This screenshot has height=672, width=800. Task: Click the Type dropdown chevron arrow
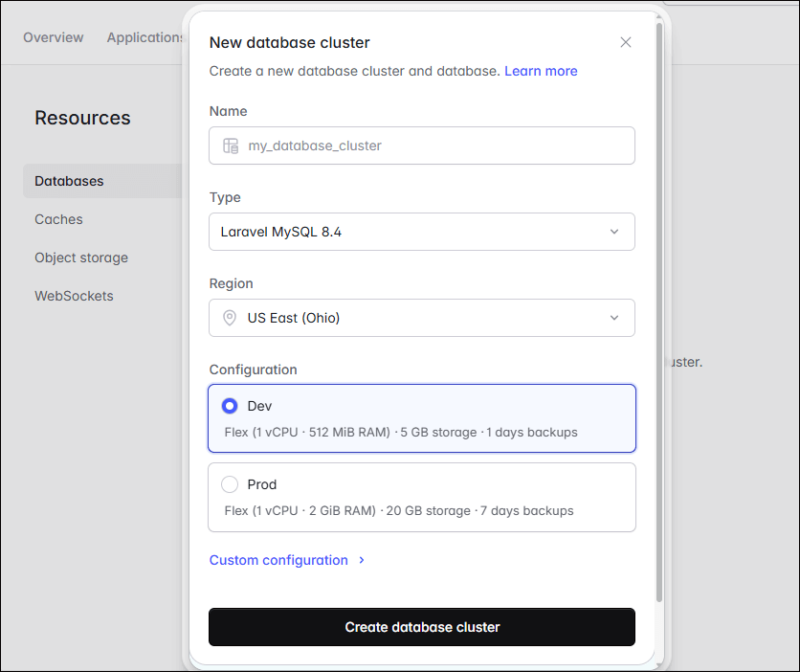coord(614,232)
